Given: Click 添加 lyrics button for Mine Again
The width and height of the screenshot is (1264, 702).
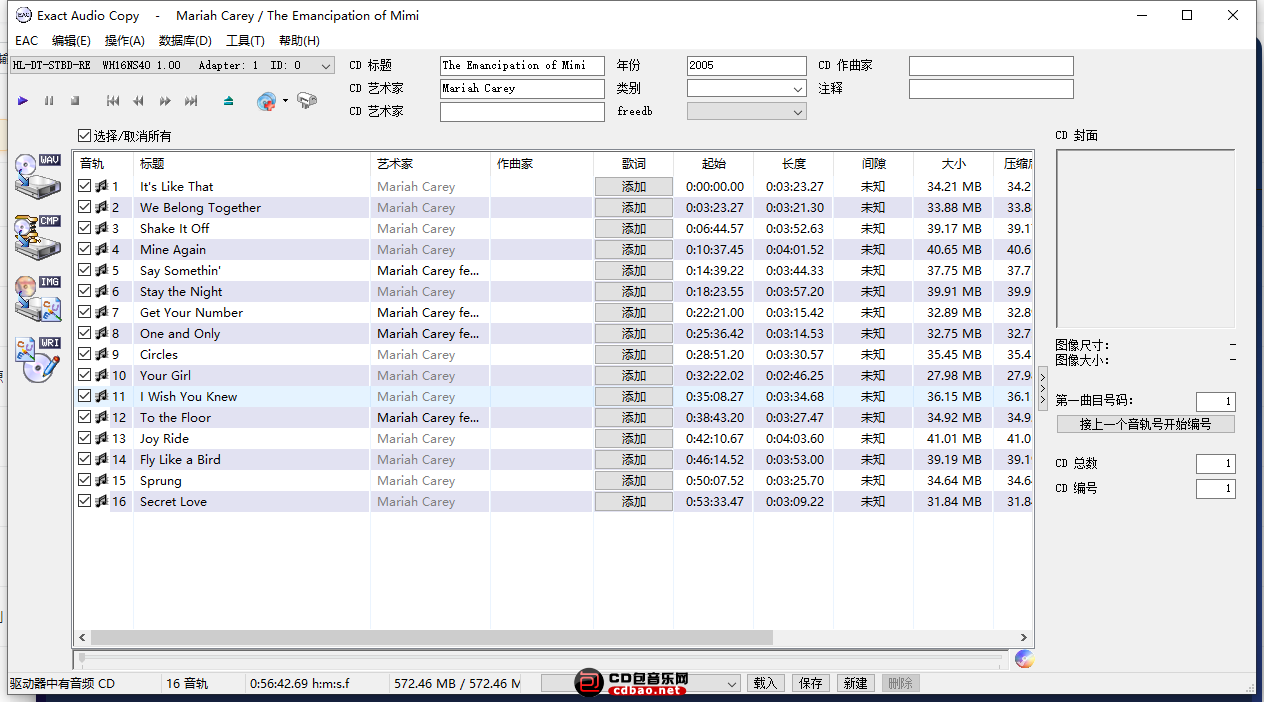Looking at the screenshot, I should point(634,249).
